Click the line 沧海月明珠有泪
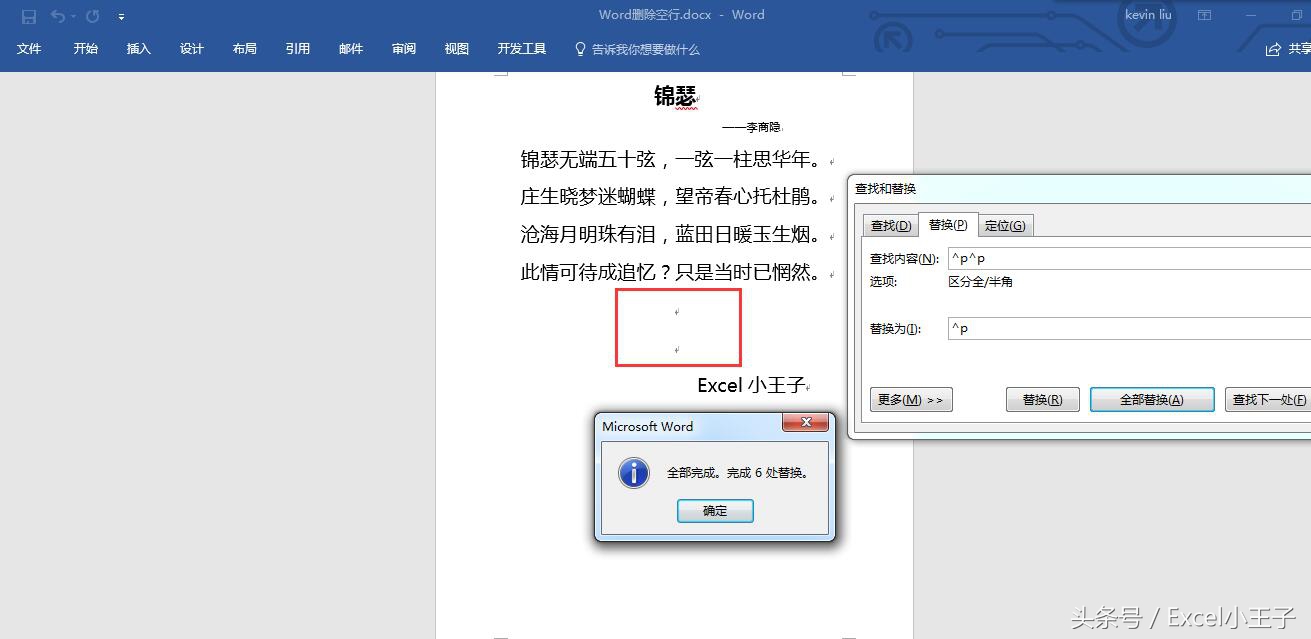This screenshot has height=639, width=1311. tap(588, 234)
